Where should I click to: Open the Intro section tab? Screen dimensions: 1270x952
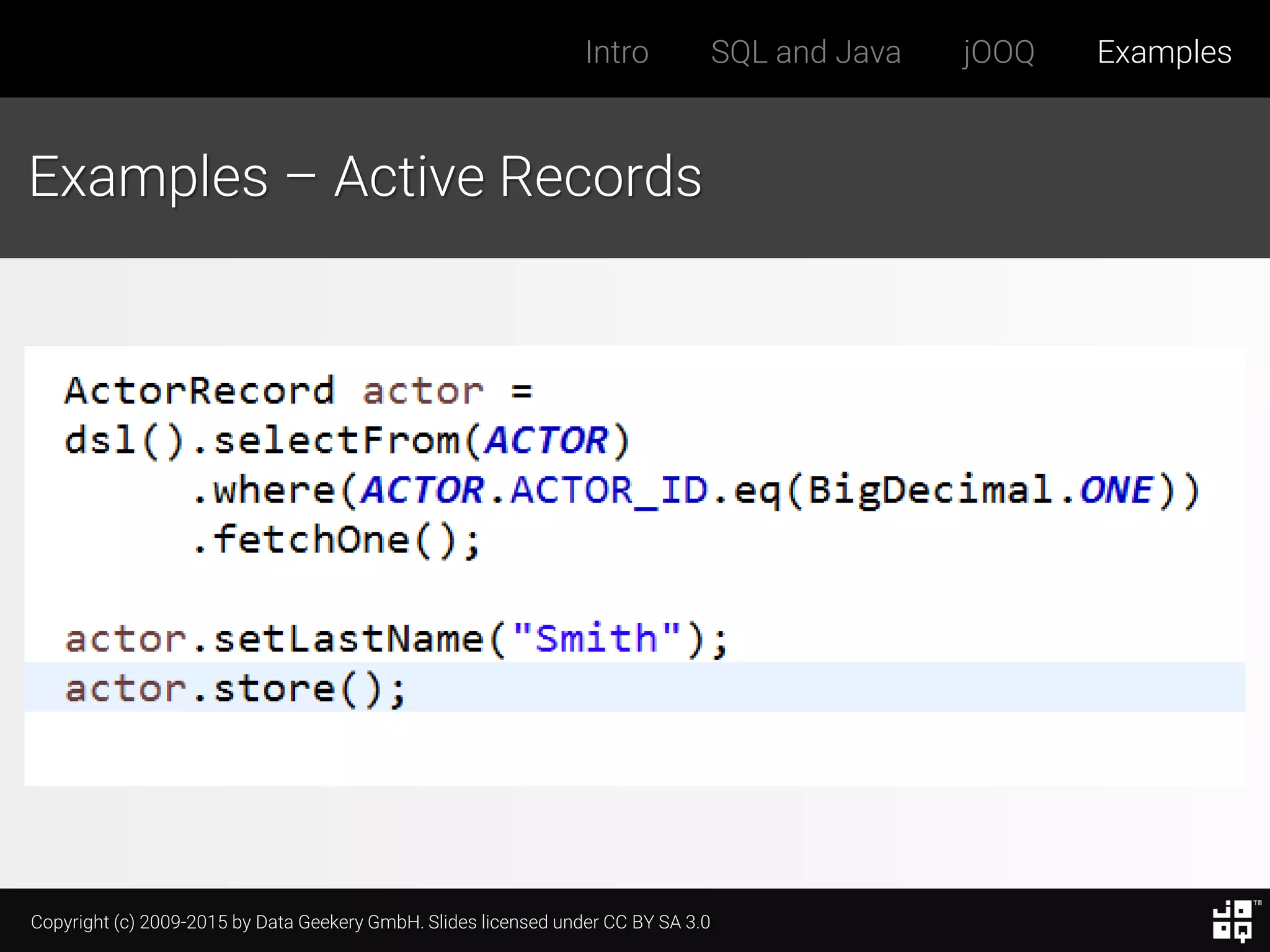tap(616, 52)
